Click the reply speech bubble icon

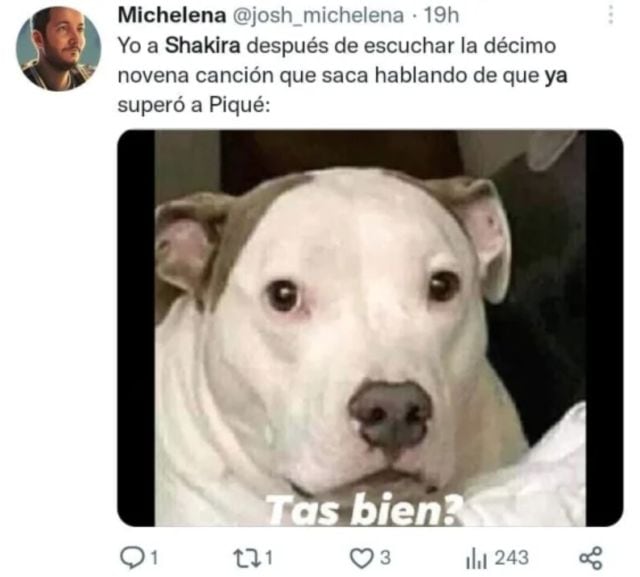[x=132, y=557]
